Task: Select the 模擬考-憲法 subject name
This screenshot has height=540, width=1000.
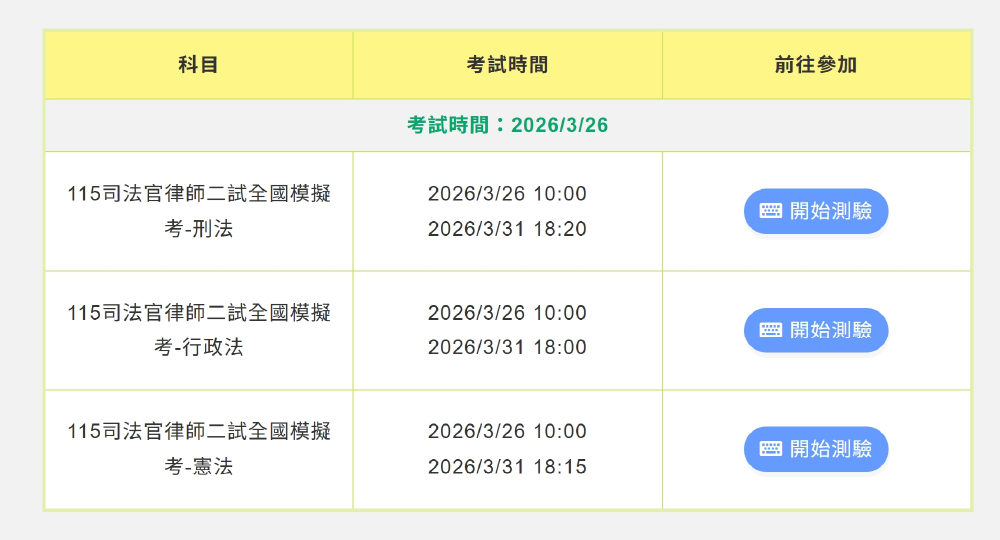Action: 199,449
